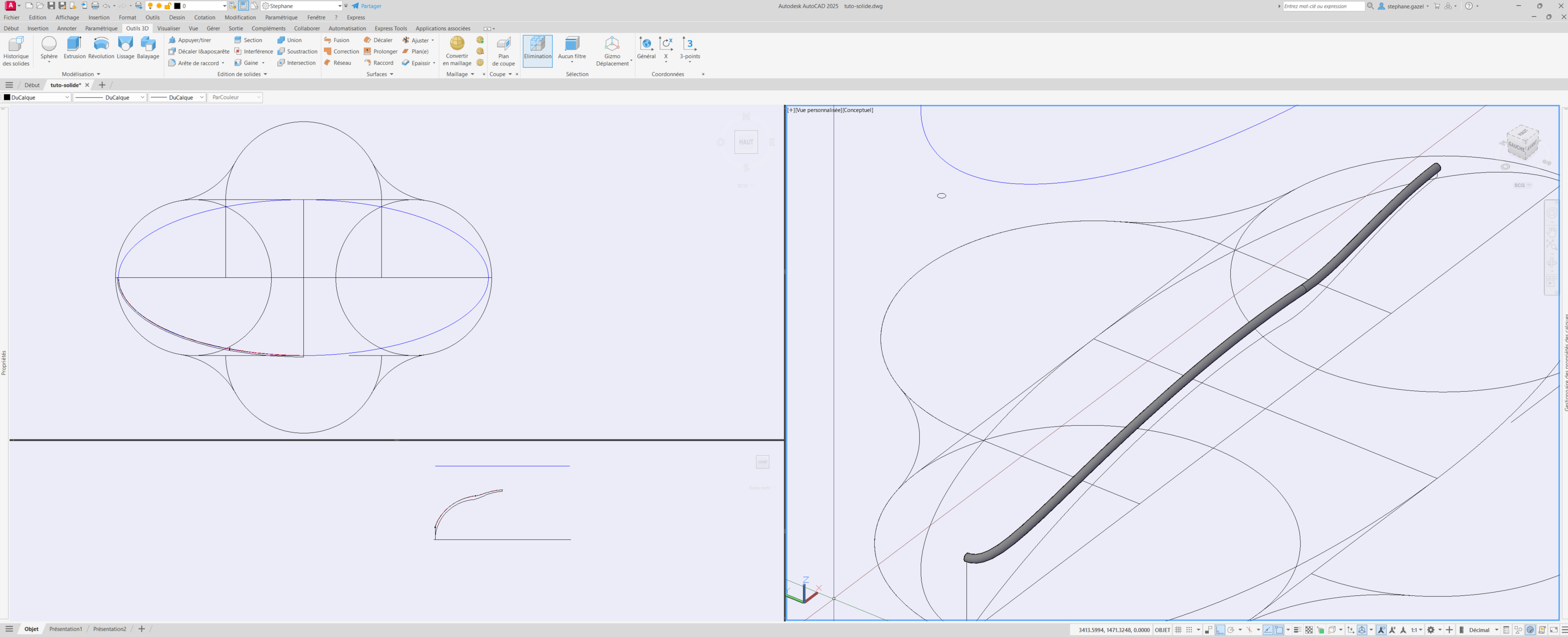Toggle grid display in status bar
Screen dimensions: 1568x637
pos(1179,630)
